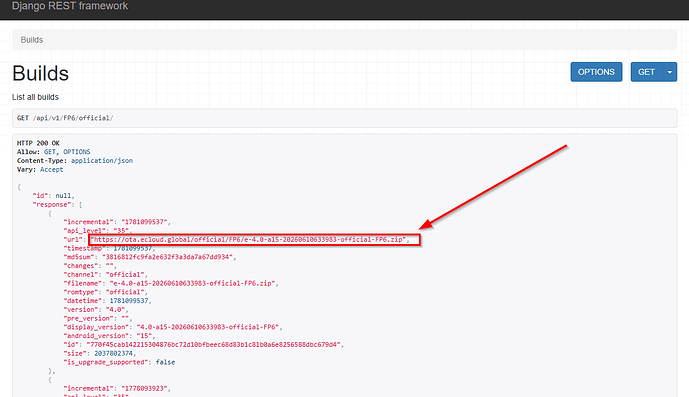The image size is (689, 397).
Task: Open the Django REST framework brand link
Action: point(70,6)
